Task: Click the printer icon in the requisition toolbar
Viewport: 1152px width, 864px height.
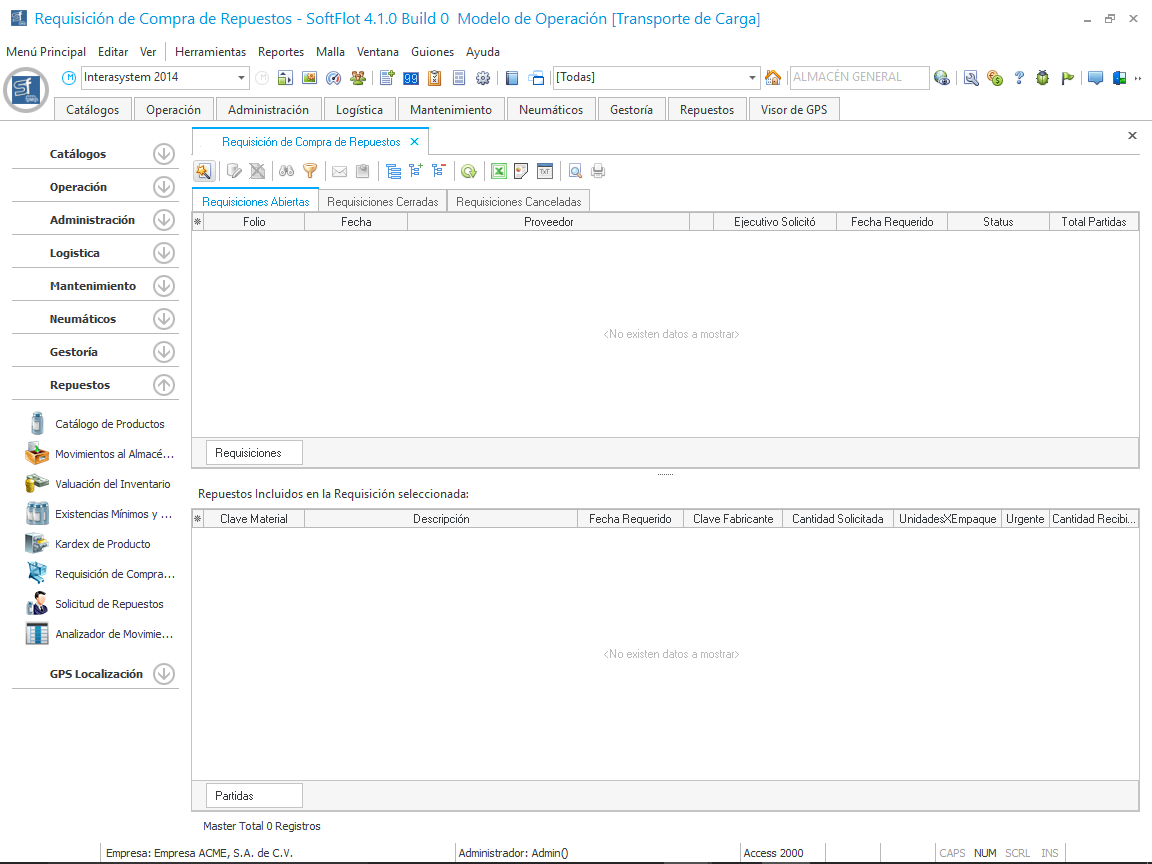Action: [598, 171]
